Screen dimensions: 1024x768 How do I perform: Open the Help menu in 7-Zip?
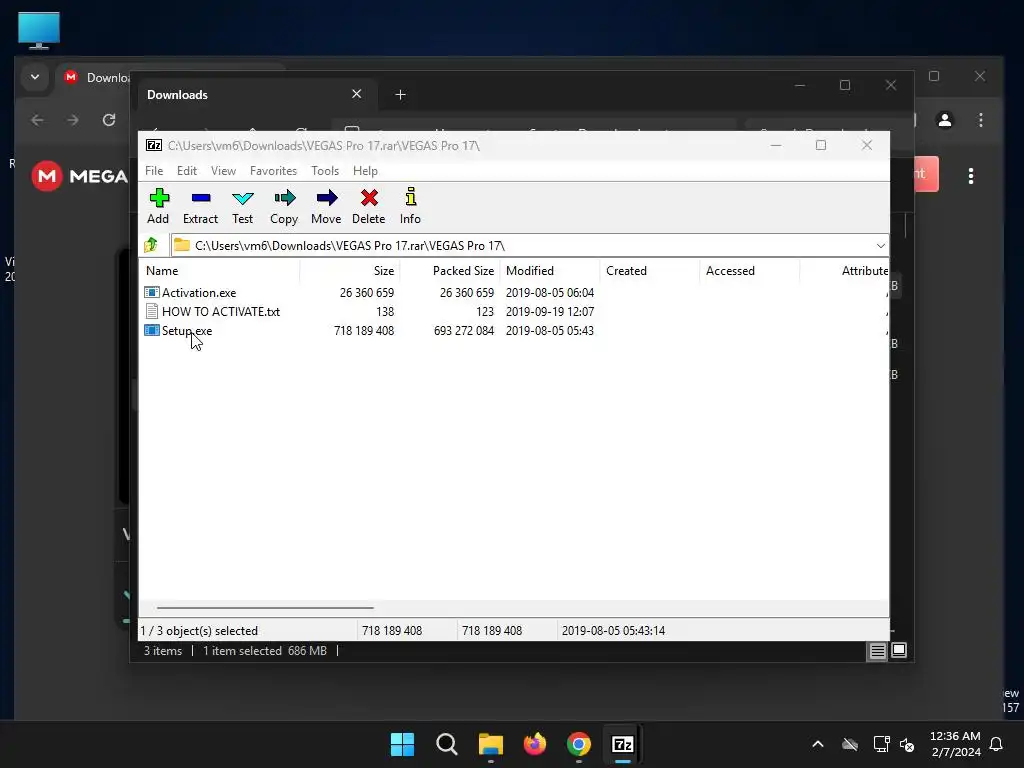(365, 170)
